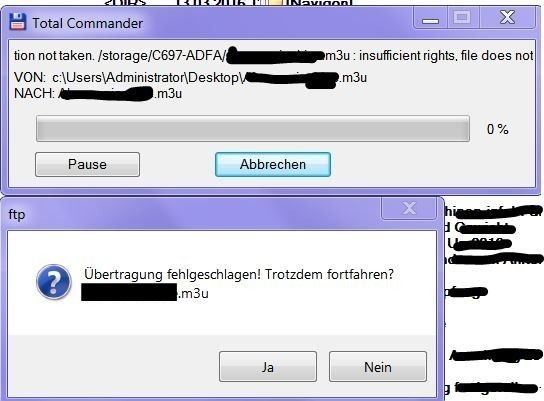Click the VON source path line
Image resolution: width=544 pixels, height=401 pixels.
(190, 77)
